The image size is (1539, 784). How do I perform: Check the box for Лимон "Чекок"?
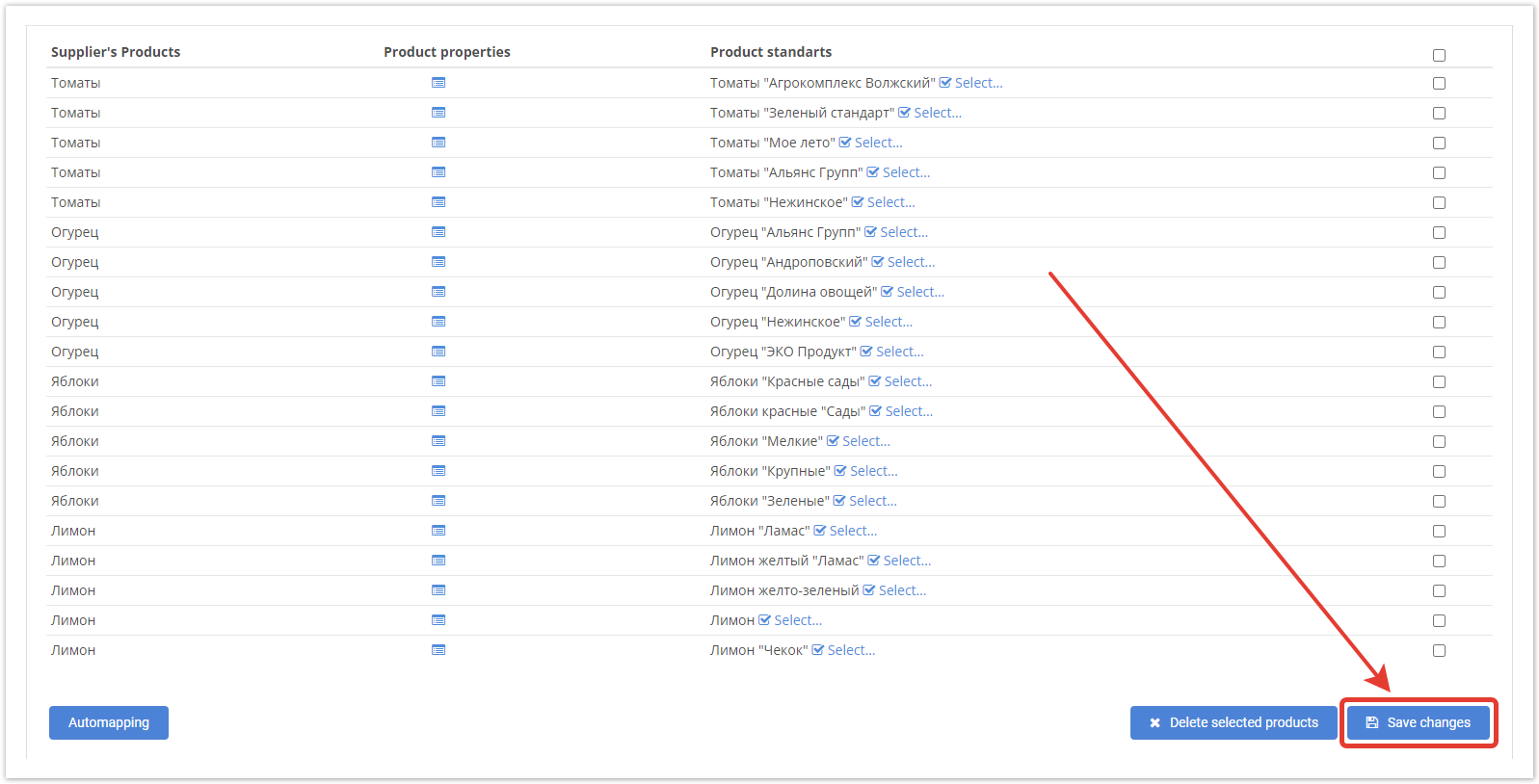click(x=1439, y=651)
